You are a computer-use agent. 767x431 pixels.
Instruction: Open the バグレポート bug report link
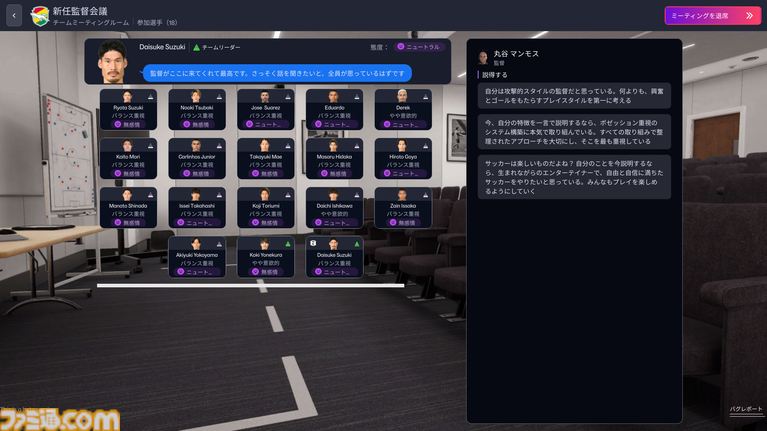point(746,409)
